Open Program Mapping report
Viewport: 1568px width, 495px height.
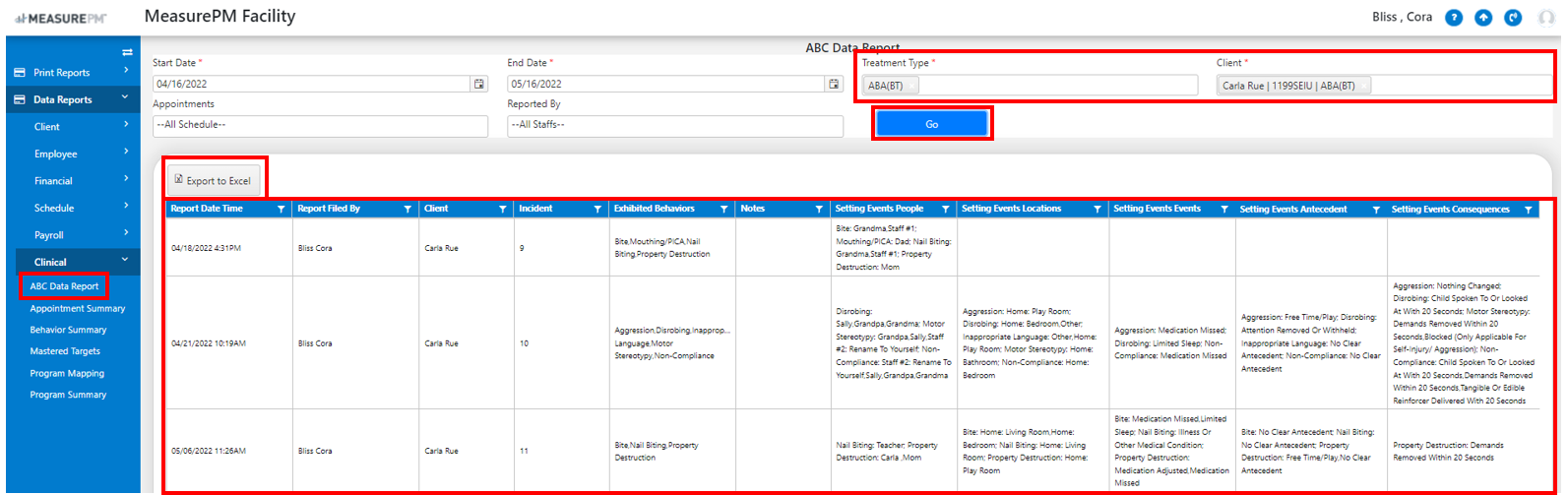(x=67, y=374)
